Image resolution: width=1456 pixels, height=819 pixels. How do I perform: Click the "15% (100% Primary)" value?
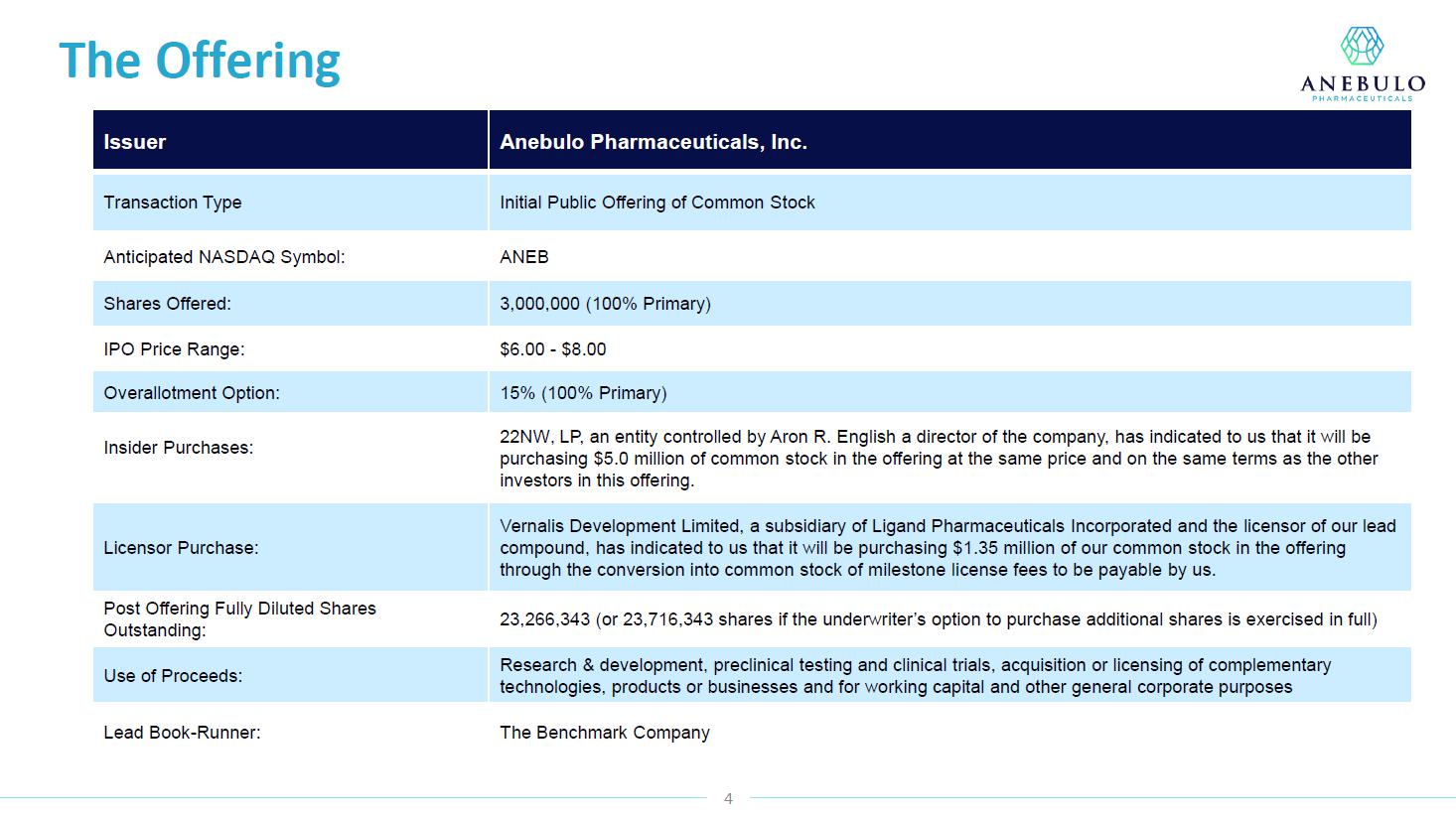point(583,393)
